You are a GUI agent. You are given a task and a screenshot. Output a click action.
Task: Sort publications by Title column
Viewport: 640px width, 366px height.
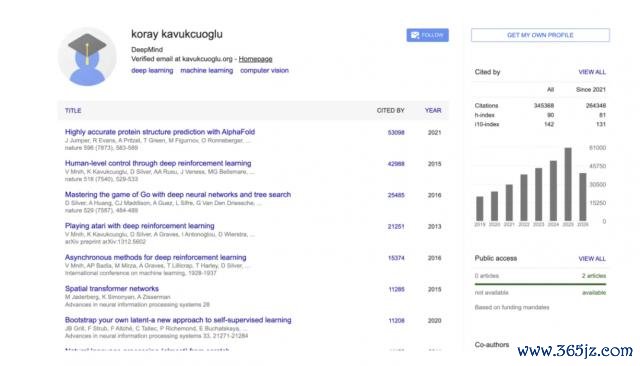73,111
